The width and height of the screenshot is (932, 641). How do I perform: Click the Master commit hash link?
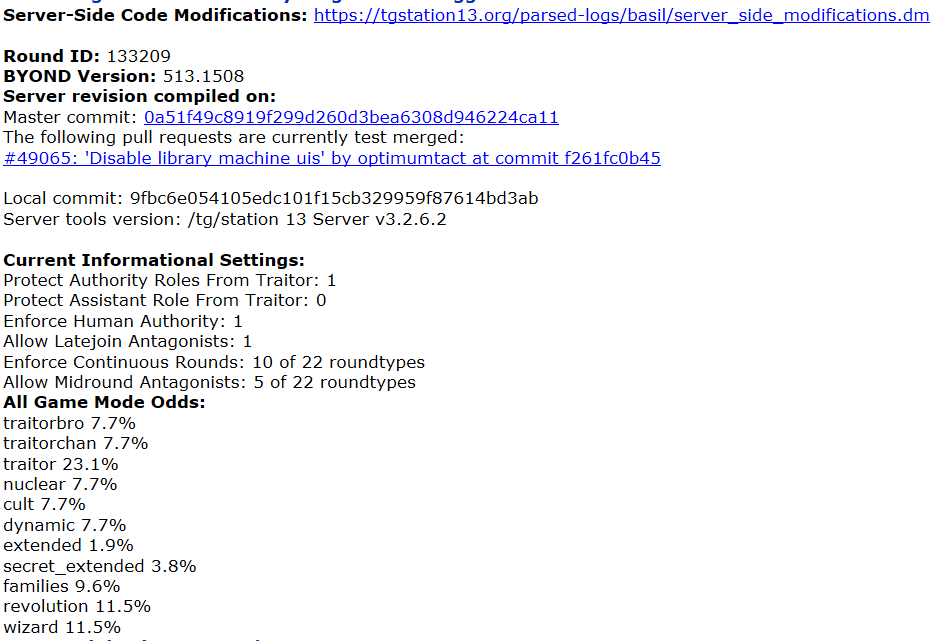click(350, 117)
